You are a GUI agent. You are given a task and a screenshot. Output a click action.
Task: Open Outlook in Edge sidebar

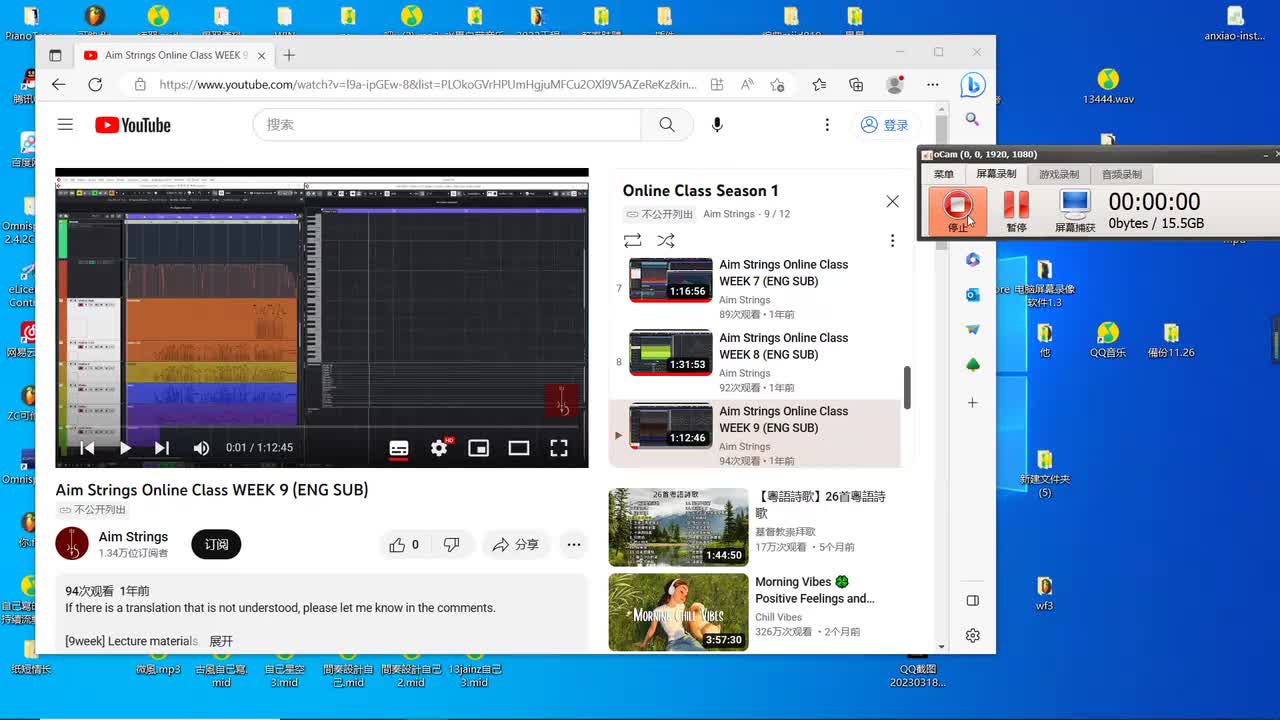972,294
